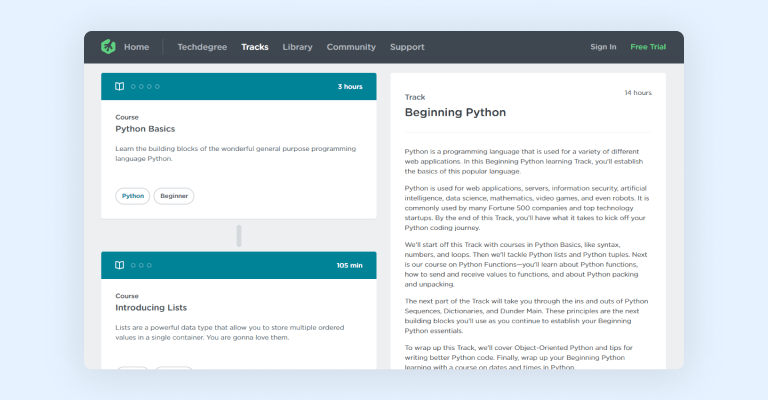
Task: Click paragraph starting 'The next part of the Track'
Action: 527,316
